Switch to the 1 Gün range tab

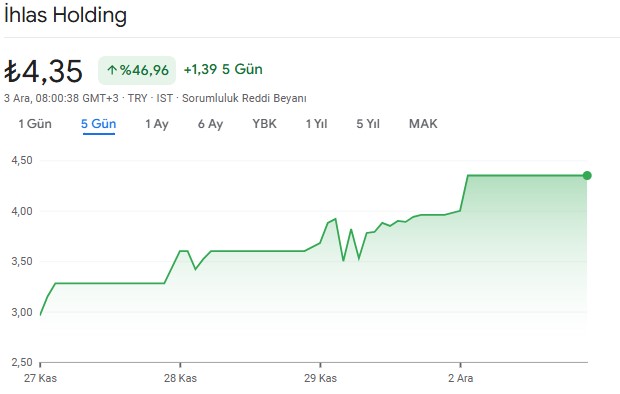35,124
